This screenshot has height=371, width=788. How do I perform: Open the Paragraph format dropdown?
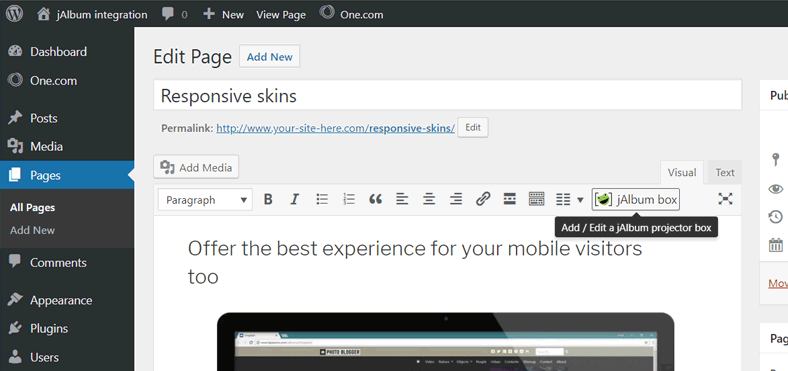[205, 200]
